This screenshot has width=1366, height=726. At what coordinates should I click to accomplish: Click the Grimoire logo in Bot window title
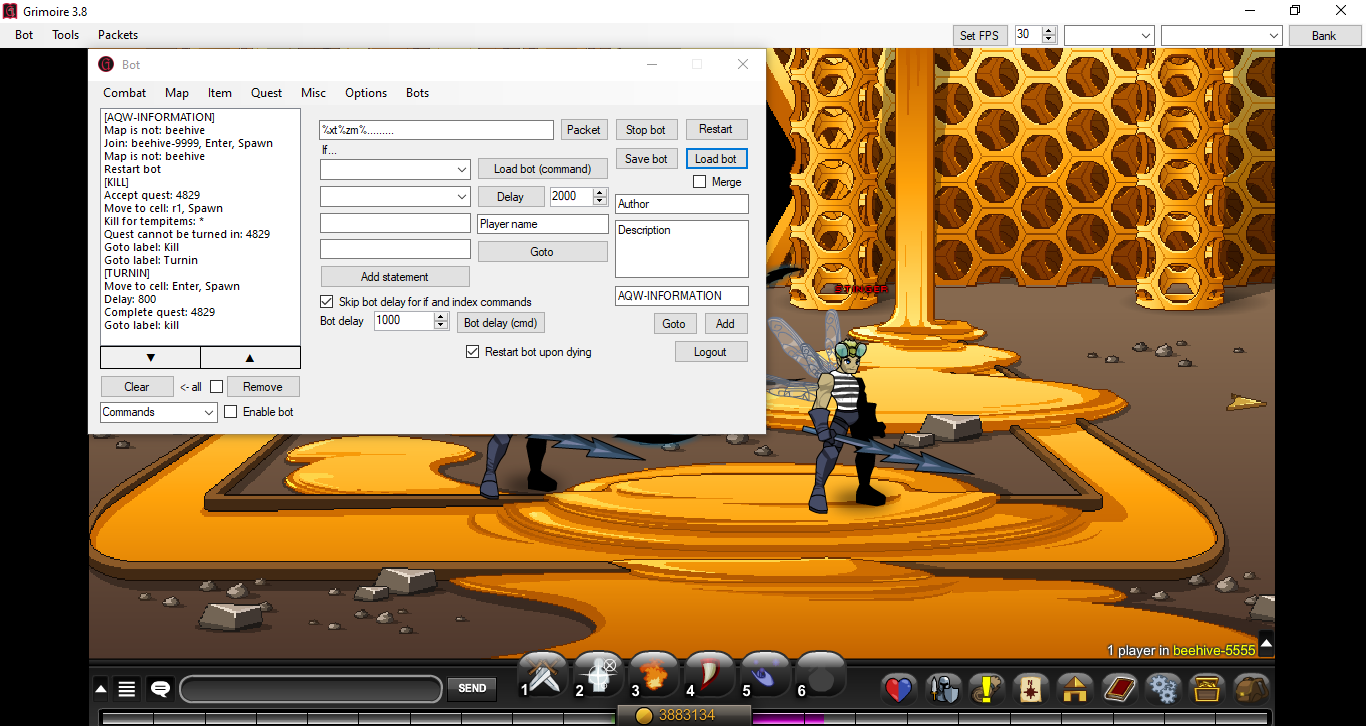tap(106, 64)
